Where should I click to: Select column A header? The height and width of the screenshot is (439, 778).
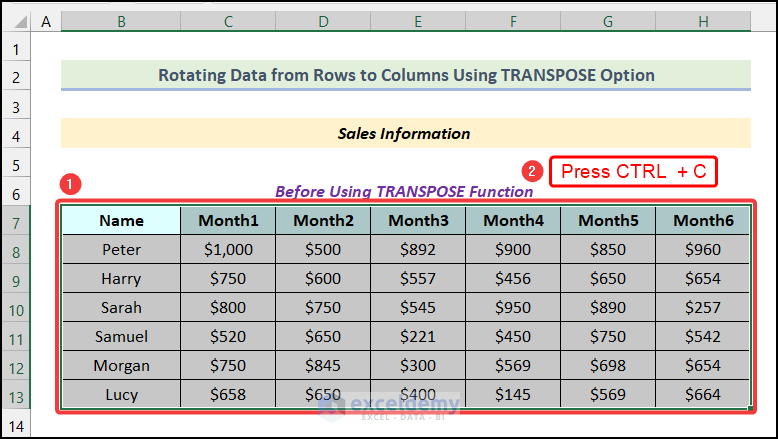coord(47,20)
